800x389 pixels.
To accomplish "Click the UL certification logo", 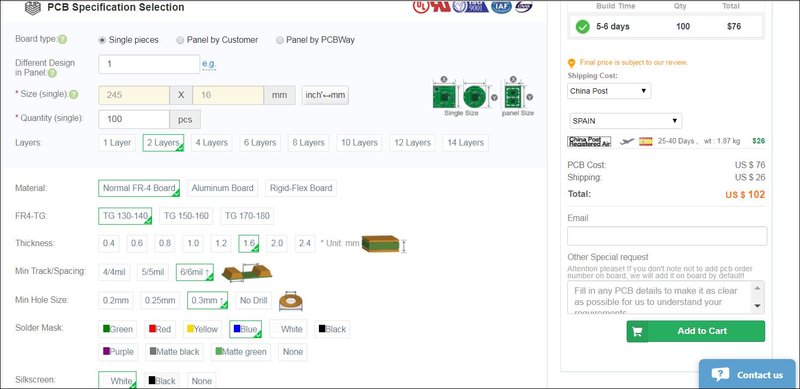I will click(x=420, y=7).
